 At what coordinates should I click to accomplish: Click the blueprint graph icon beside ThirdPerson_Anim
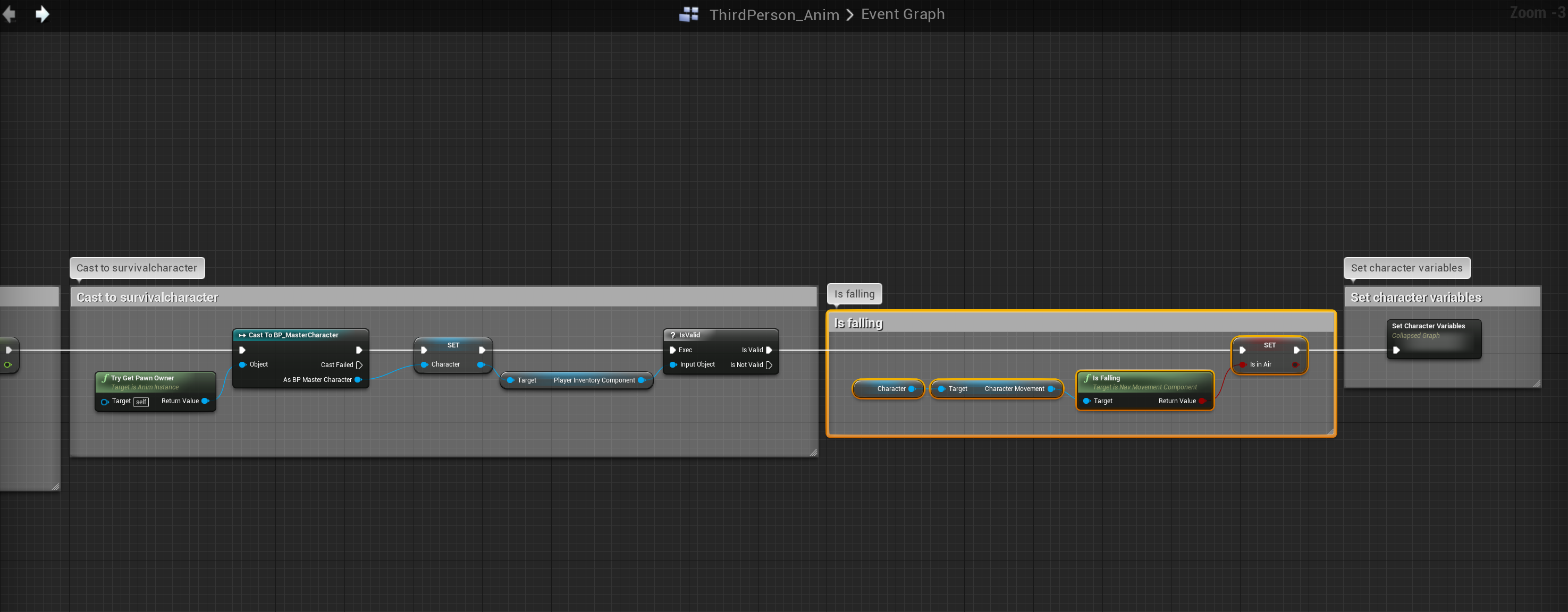(688, 14)
